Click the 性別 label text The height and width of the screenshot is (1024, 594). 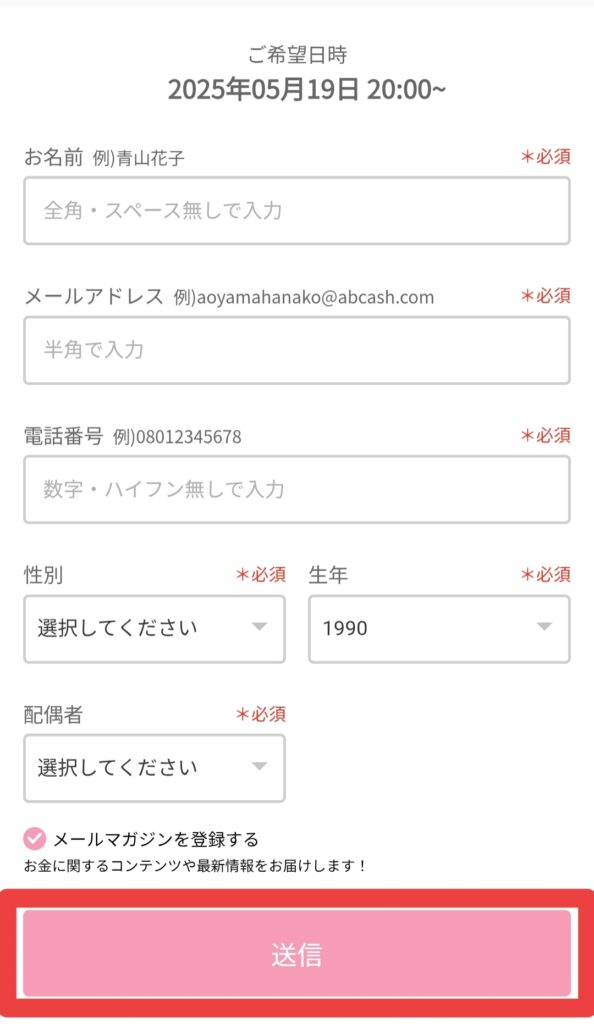[43, 575]
